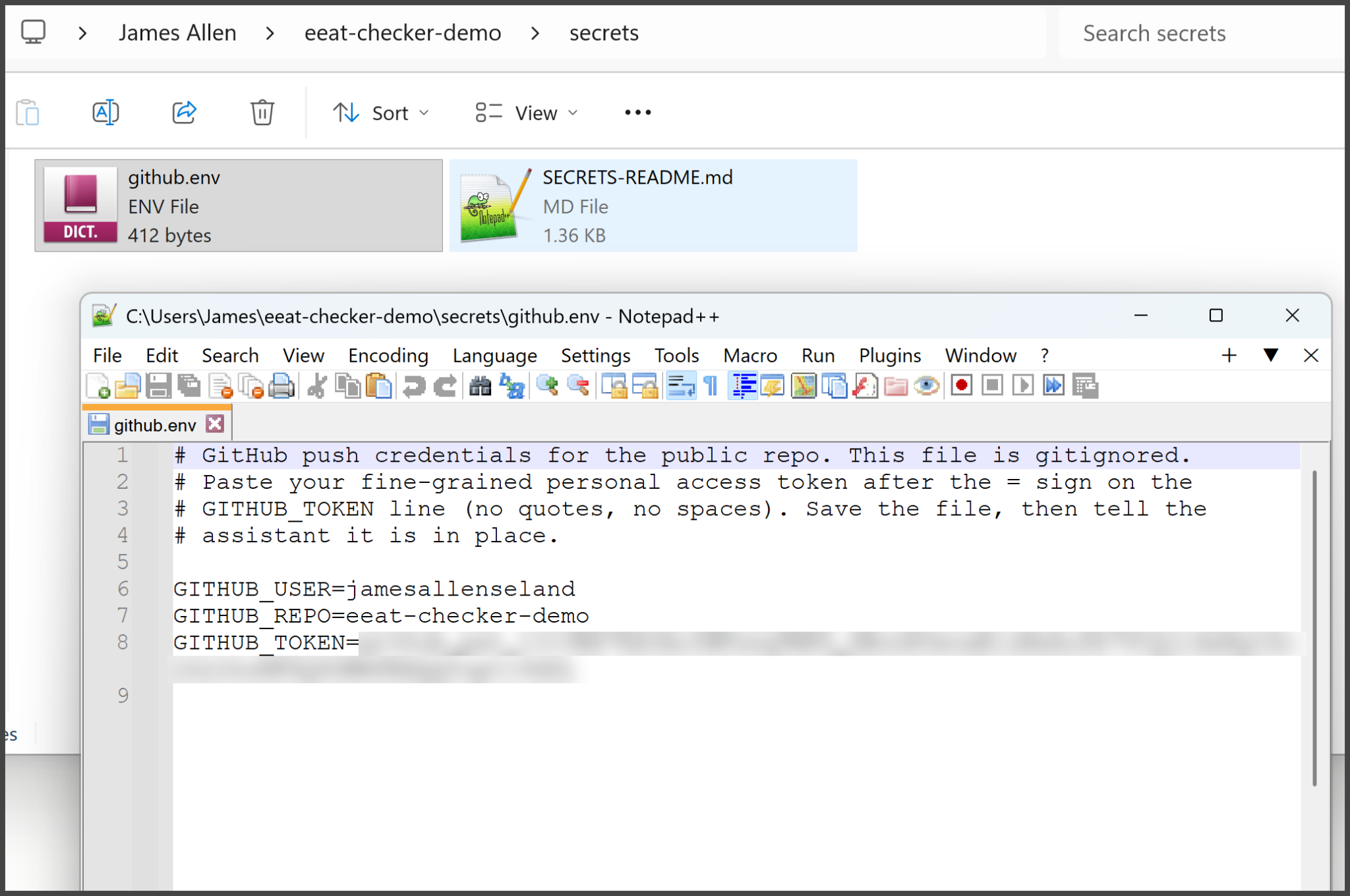
Task: Open the Function List icon
Action: (865, 386)
